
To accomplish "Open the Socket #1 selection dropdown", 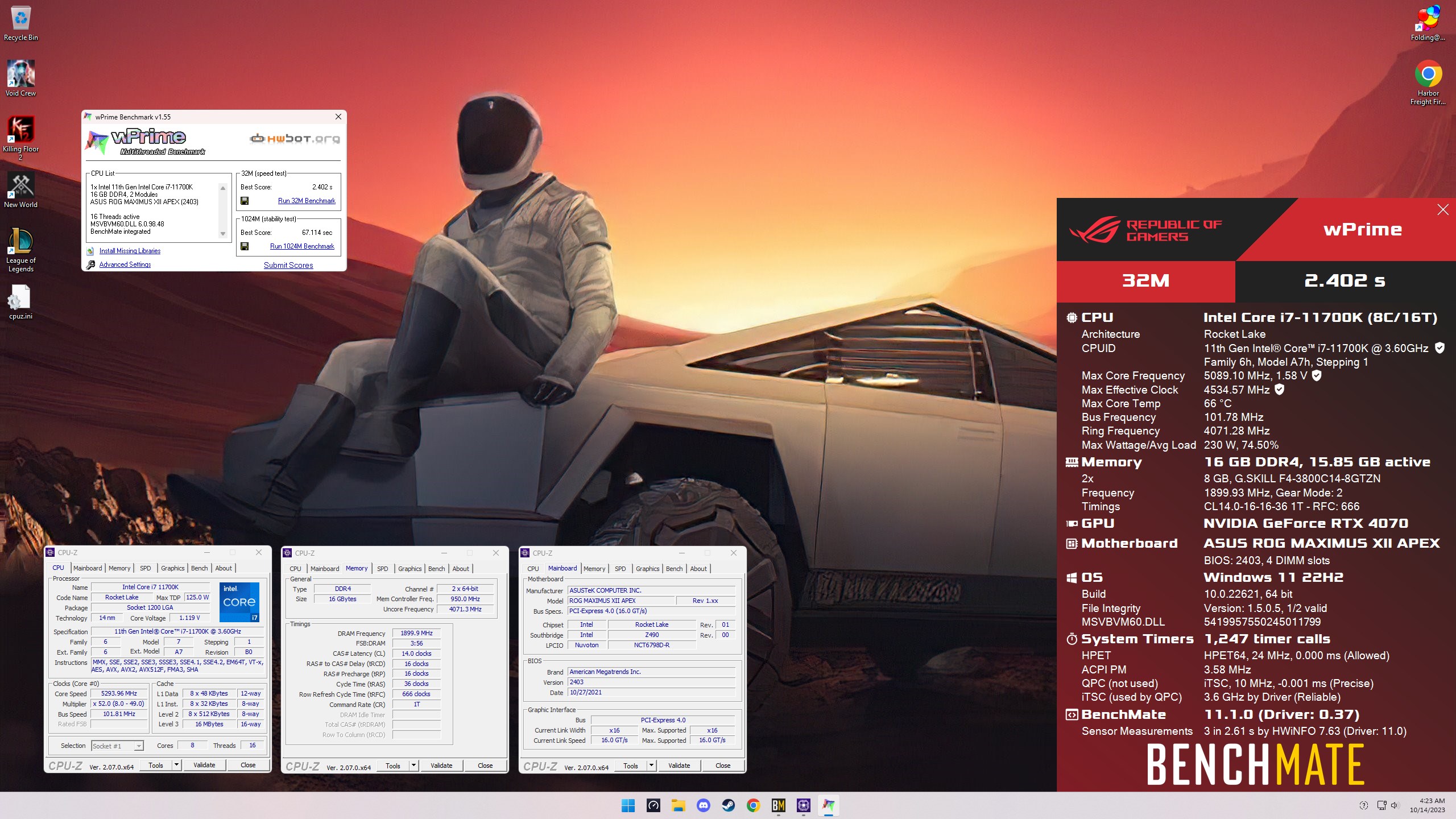I will point(118,746).
